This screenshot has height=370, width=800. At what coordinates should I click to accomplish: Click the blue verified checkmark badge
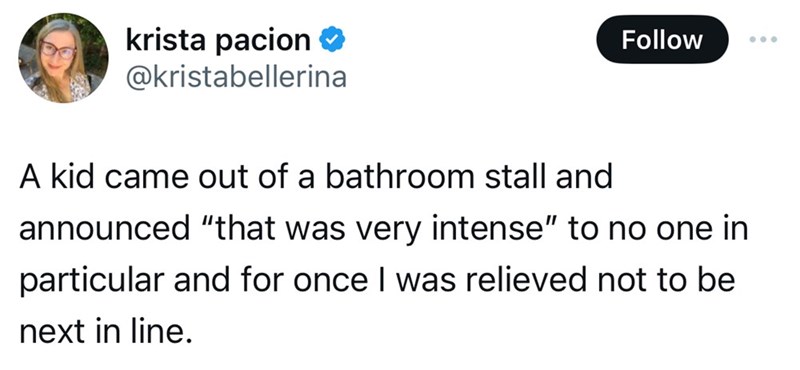coord(332,40)
